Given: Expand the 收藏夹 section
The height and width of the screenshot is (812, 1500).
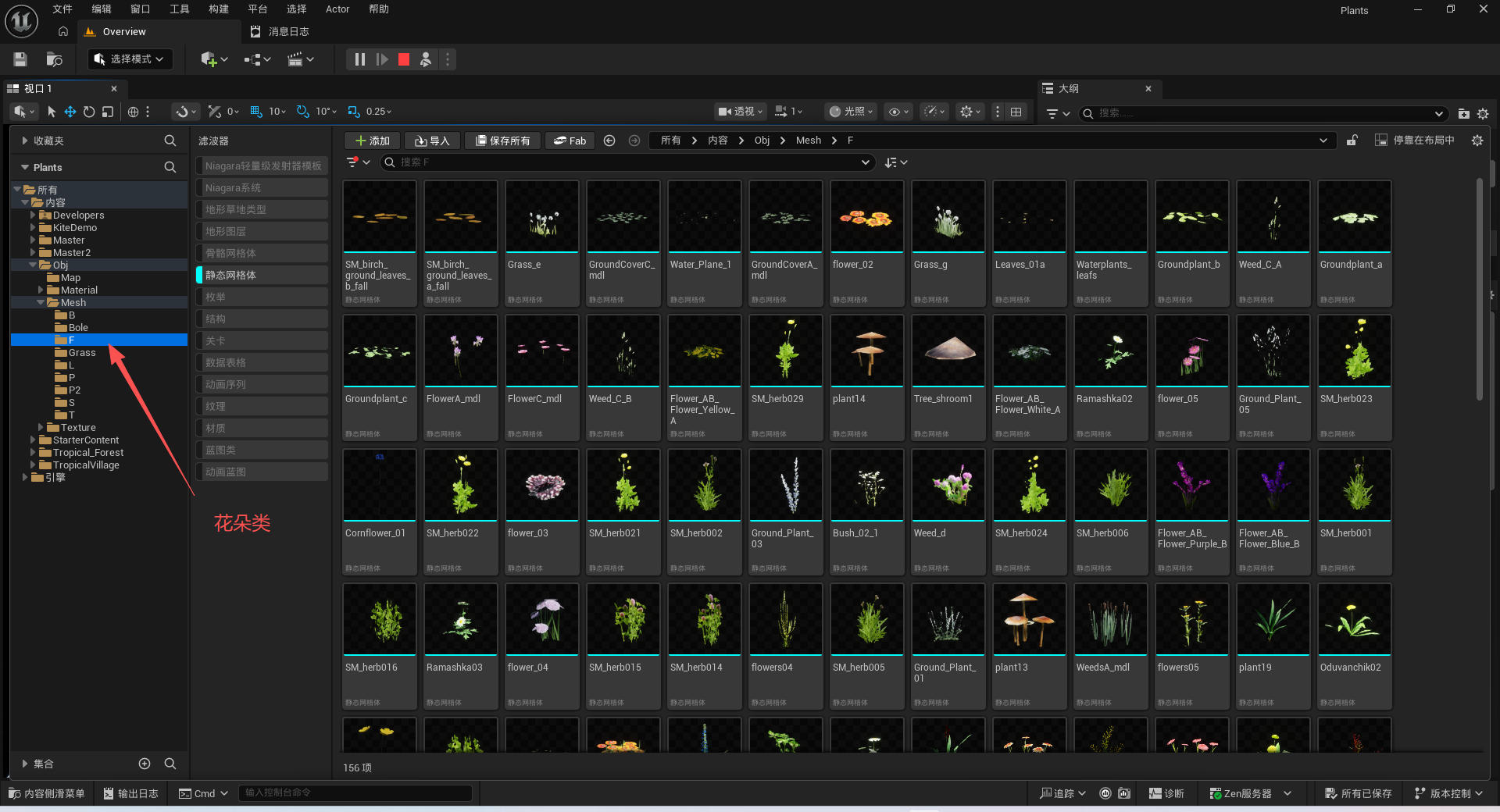Looking at the screenshot, I should pos(25,141).
